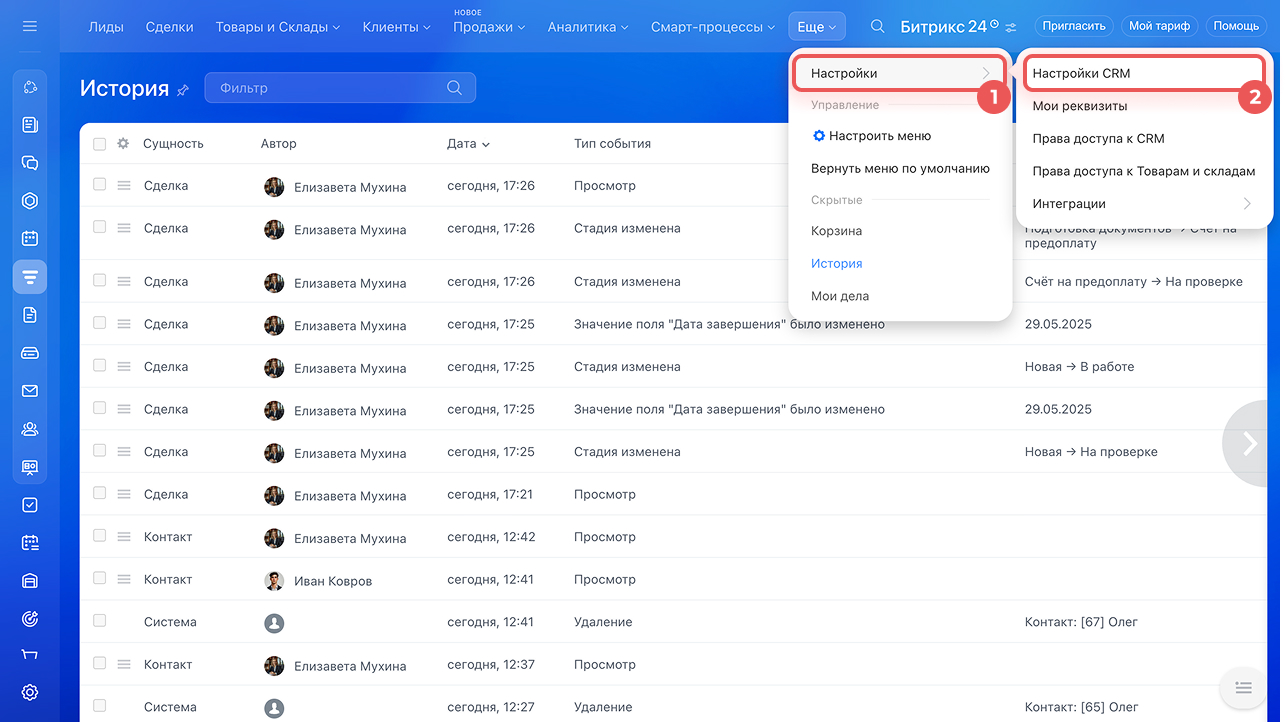This screenshot has height=722, width=1286.
Task: Expand the Интеграции submenu chevron
Action: click(1247, 204)
